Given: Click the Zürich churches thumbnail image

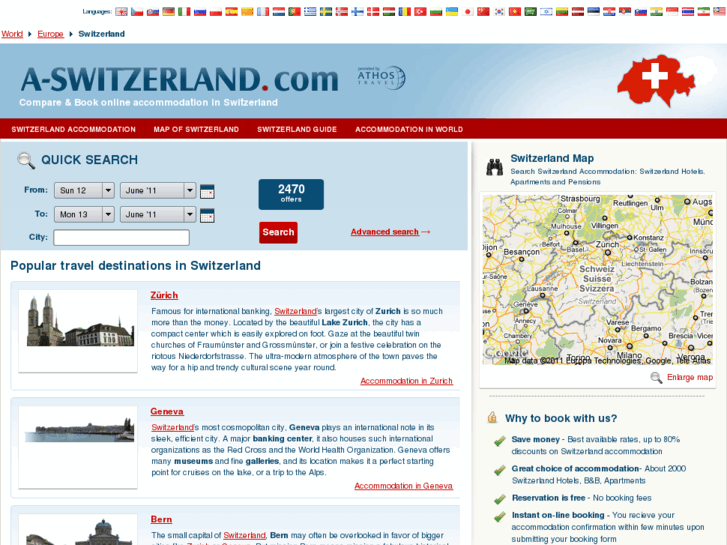Looking at the screenshot, I should [78, 331].
